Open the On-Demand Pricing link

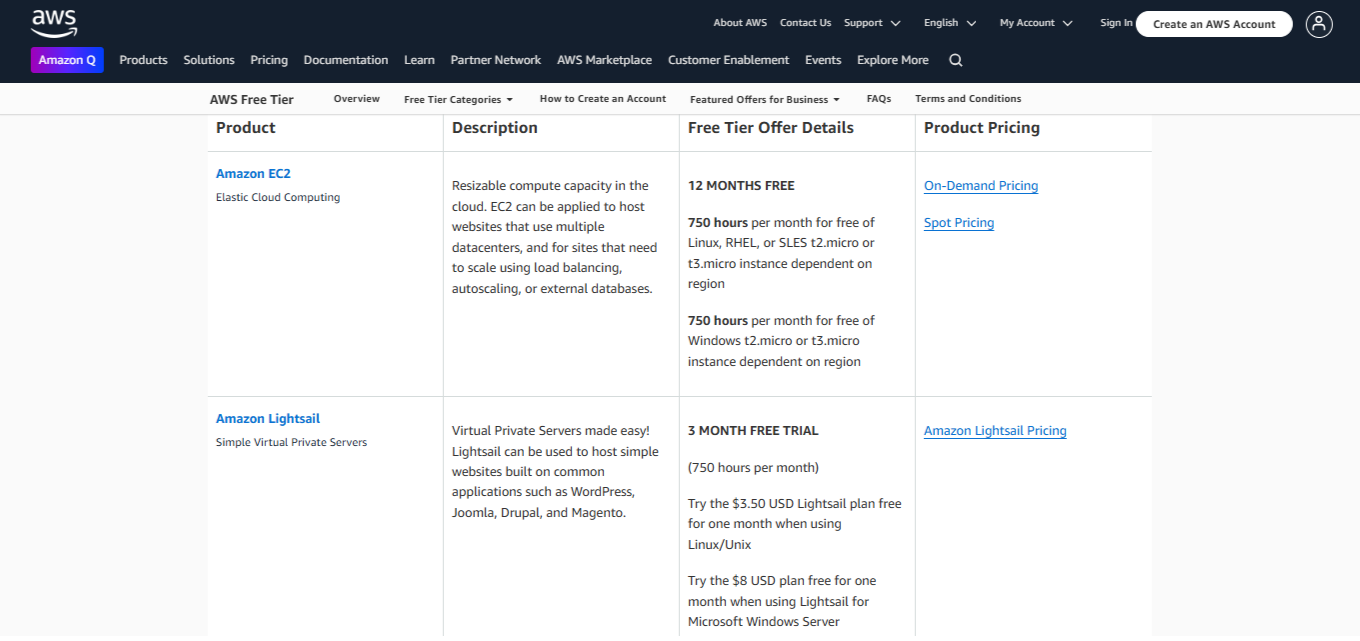click(981, 186)
